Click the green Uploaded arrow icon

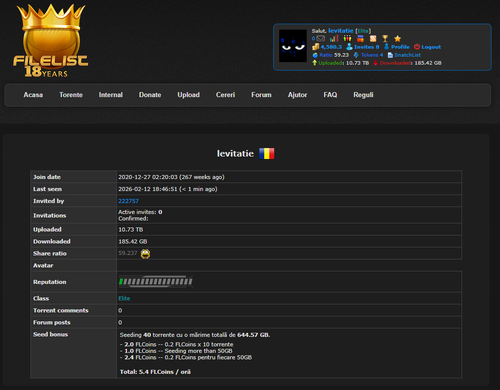pos(314,63)
